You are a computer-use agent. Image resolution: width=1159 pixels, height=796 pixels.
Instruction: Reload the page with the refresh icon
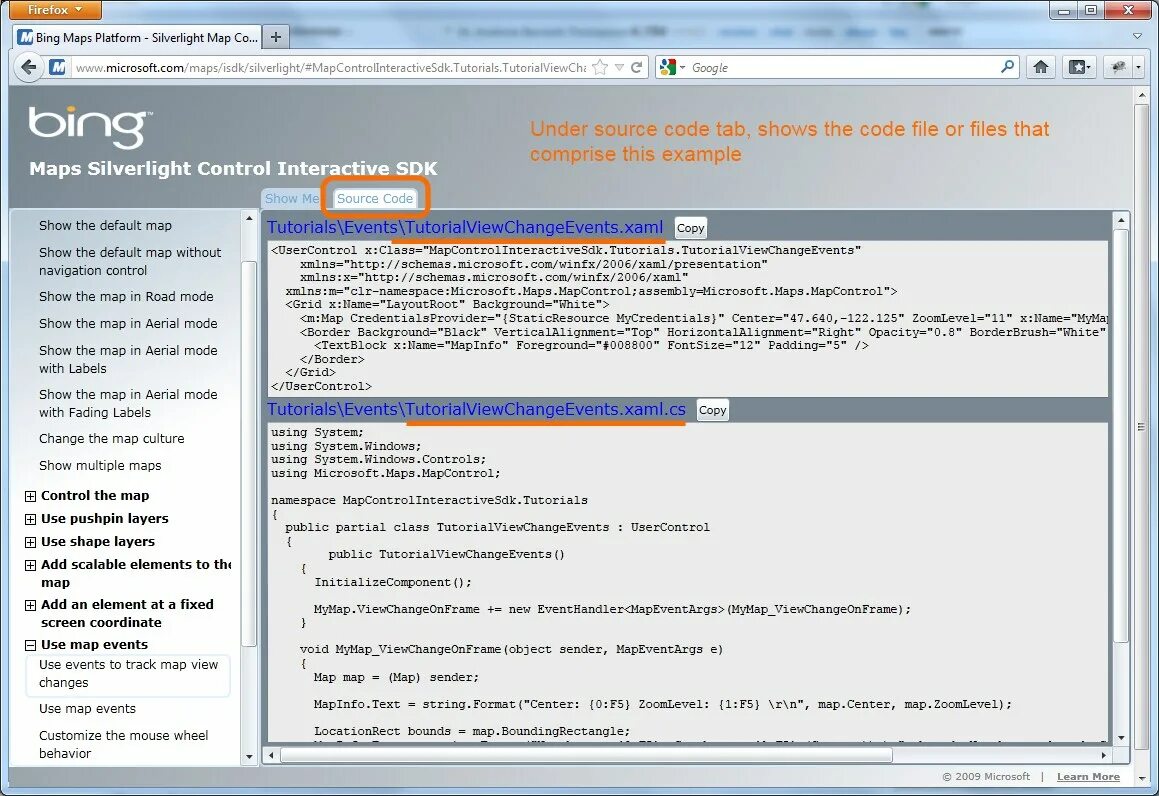coord(636,67)
